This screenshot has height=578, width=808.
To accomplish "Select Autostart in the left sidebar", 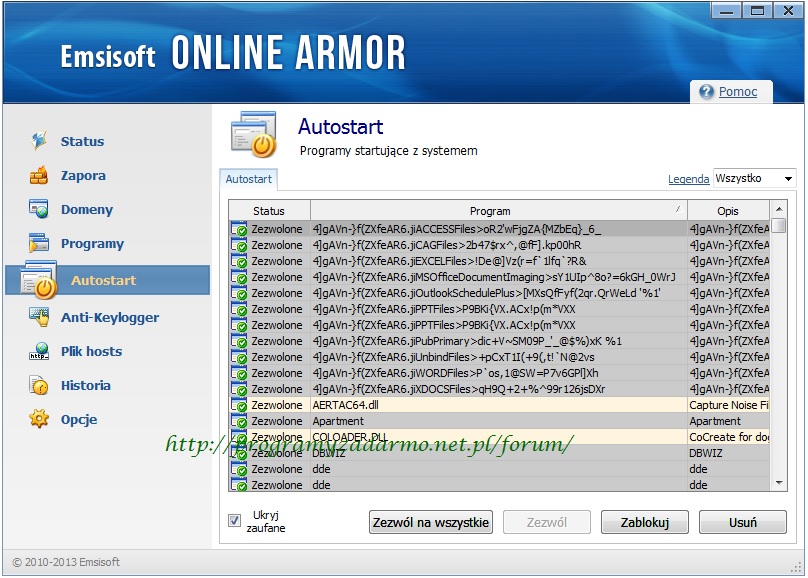I will [103, 281].
